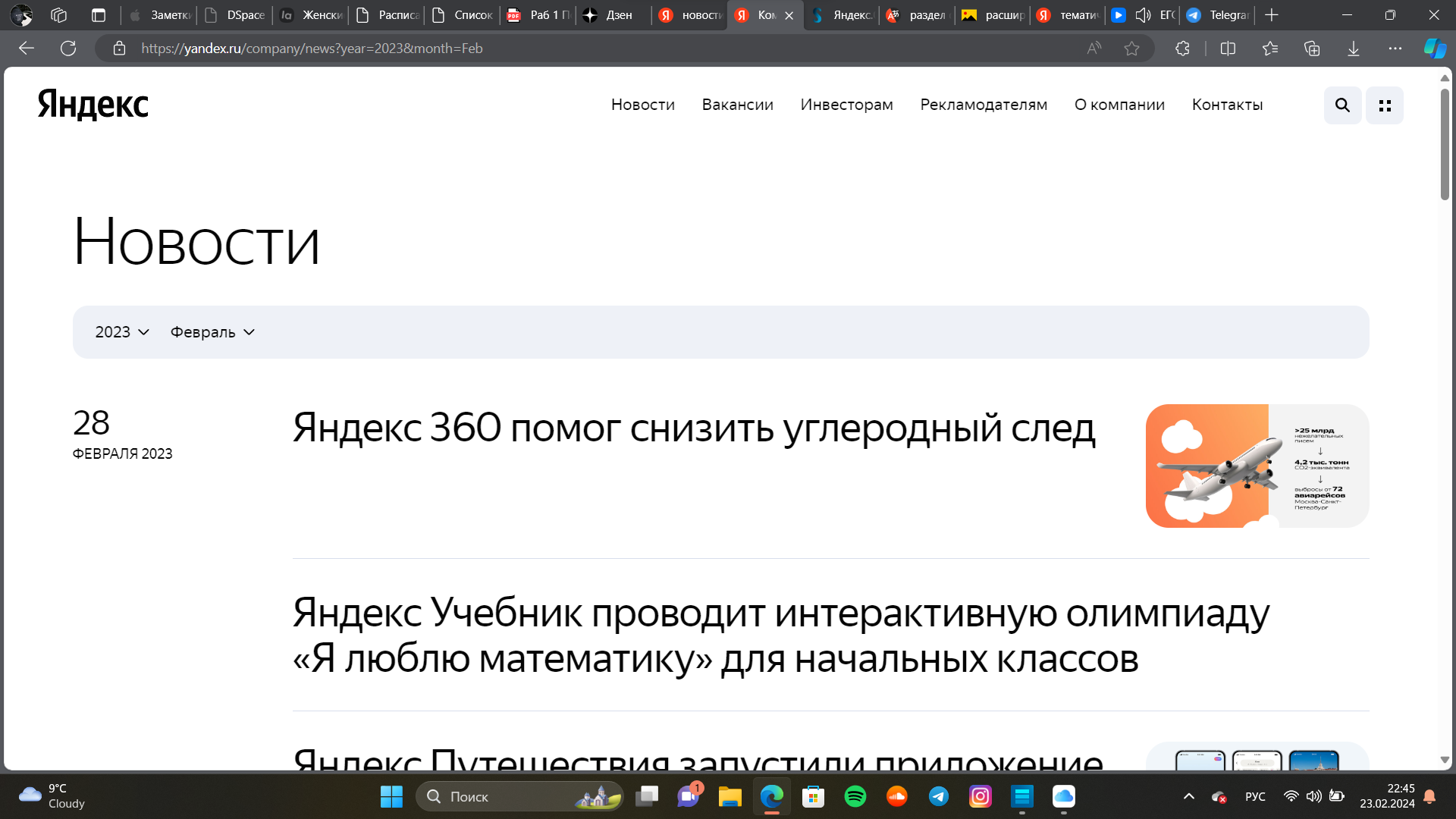Open tab actions menu icon

[99, 15]
